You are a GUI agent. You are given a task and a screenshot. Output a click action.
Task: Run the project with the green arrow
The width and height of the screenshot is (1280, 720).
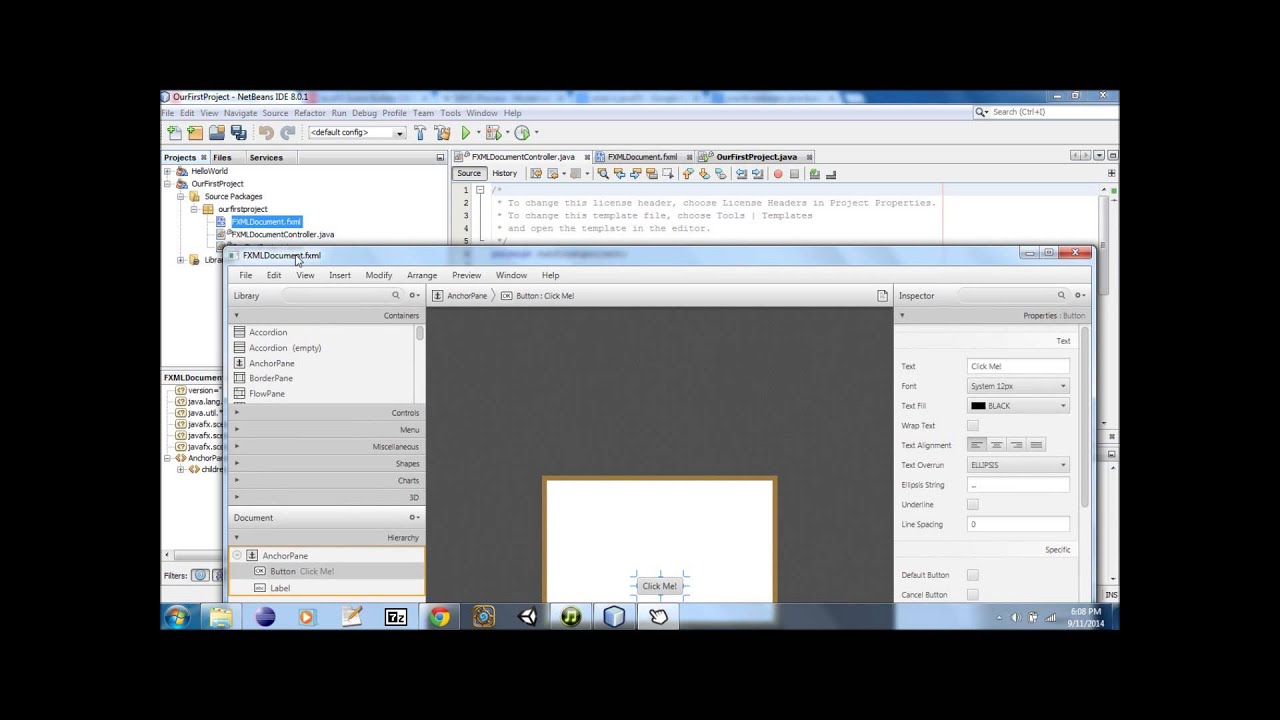coord(466,132)
